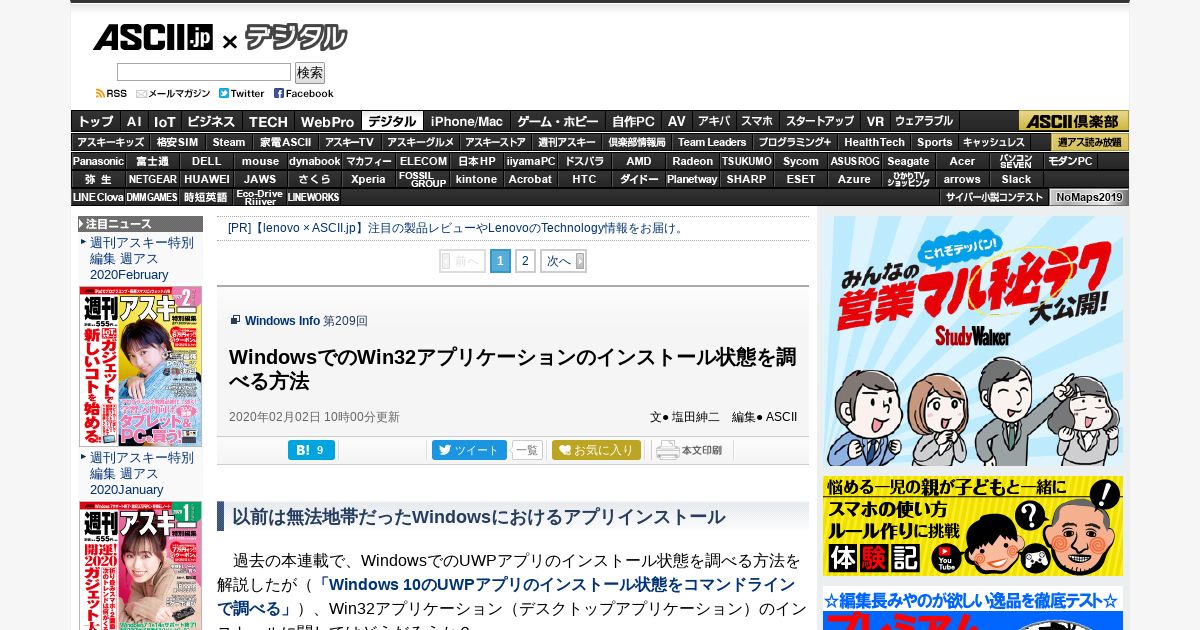Image resolution: width=1200 pixels, height=630 pixels.
Task: Click the デジタル logo in header
Action: click(x=296, y=38)
